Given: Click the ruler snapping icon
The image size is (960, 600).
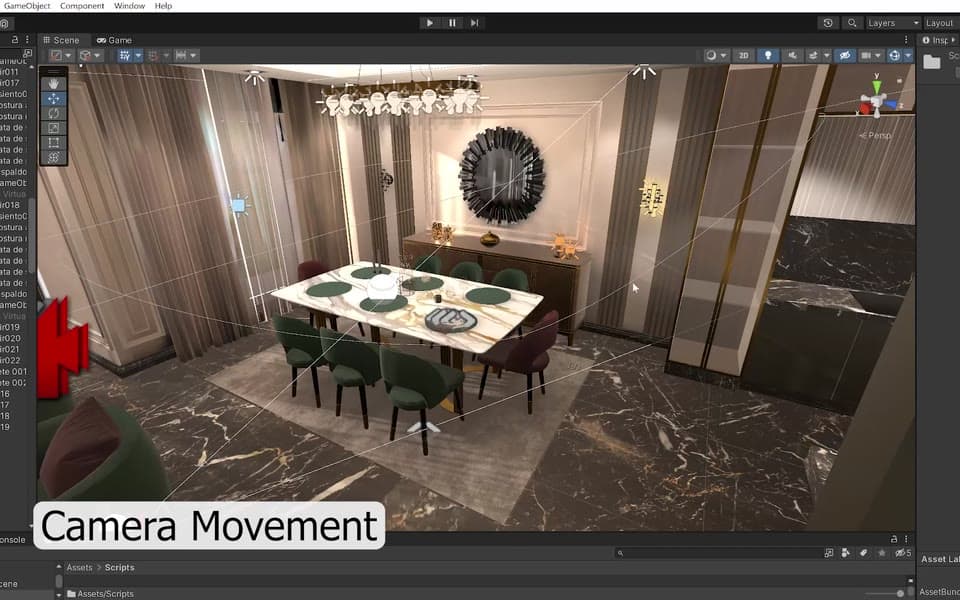Looking at the screenshot, I should coord(181,55).
